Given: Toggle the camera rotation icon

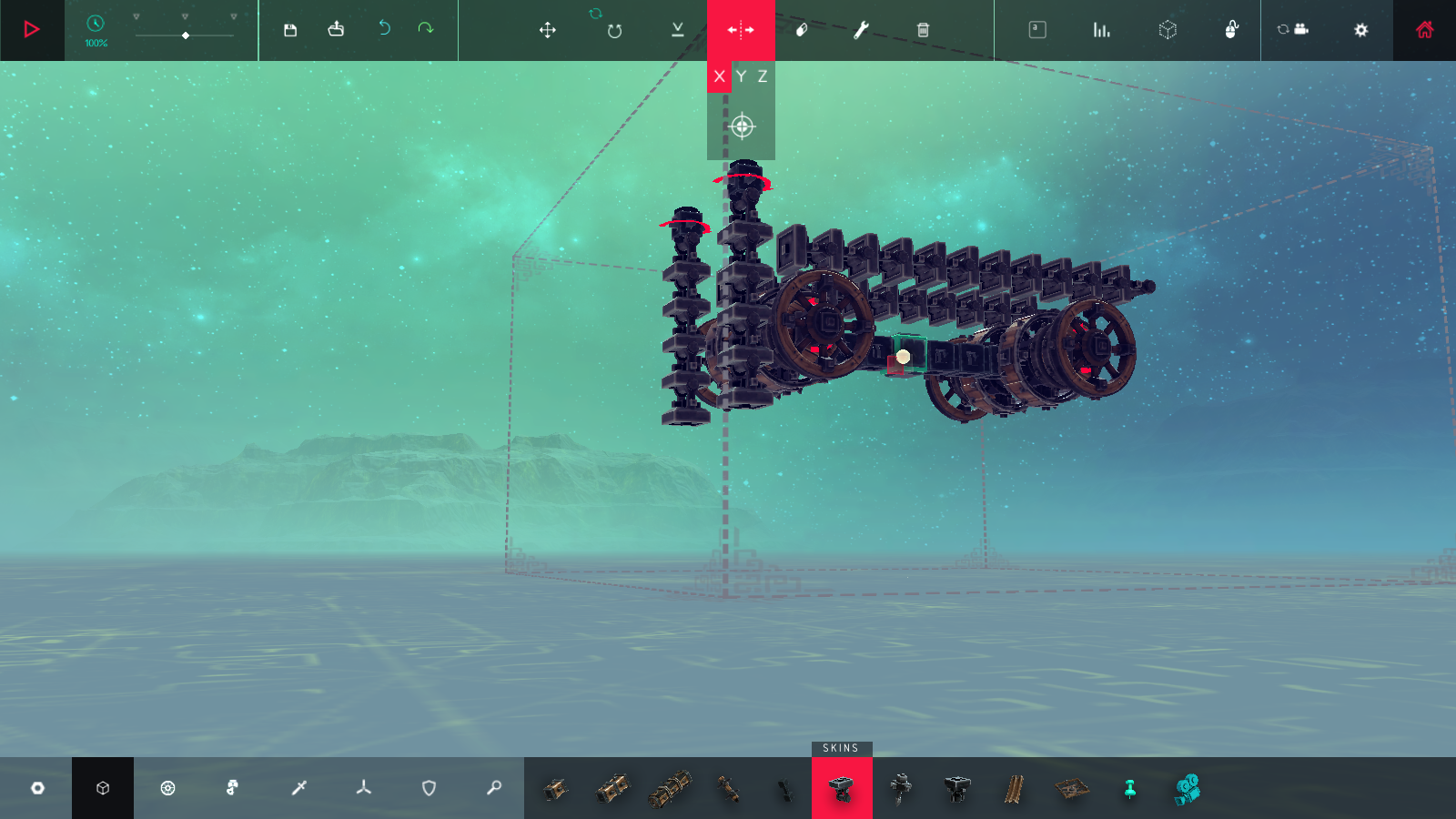Looking at the screenshot, I should 1292,29.
